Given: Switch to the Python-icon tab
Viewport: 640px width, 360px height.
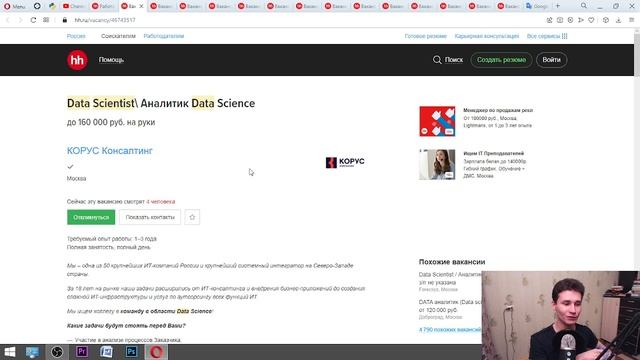Looking at the screenshot, I should coord(52,6).
